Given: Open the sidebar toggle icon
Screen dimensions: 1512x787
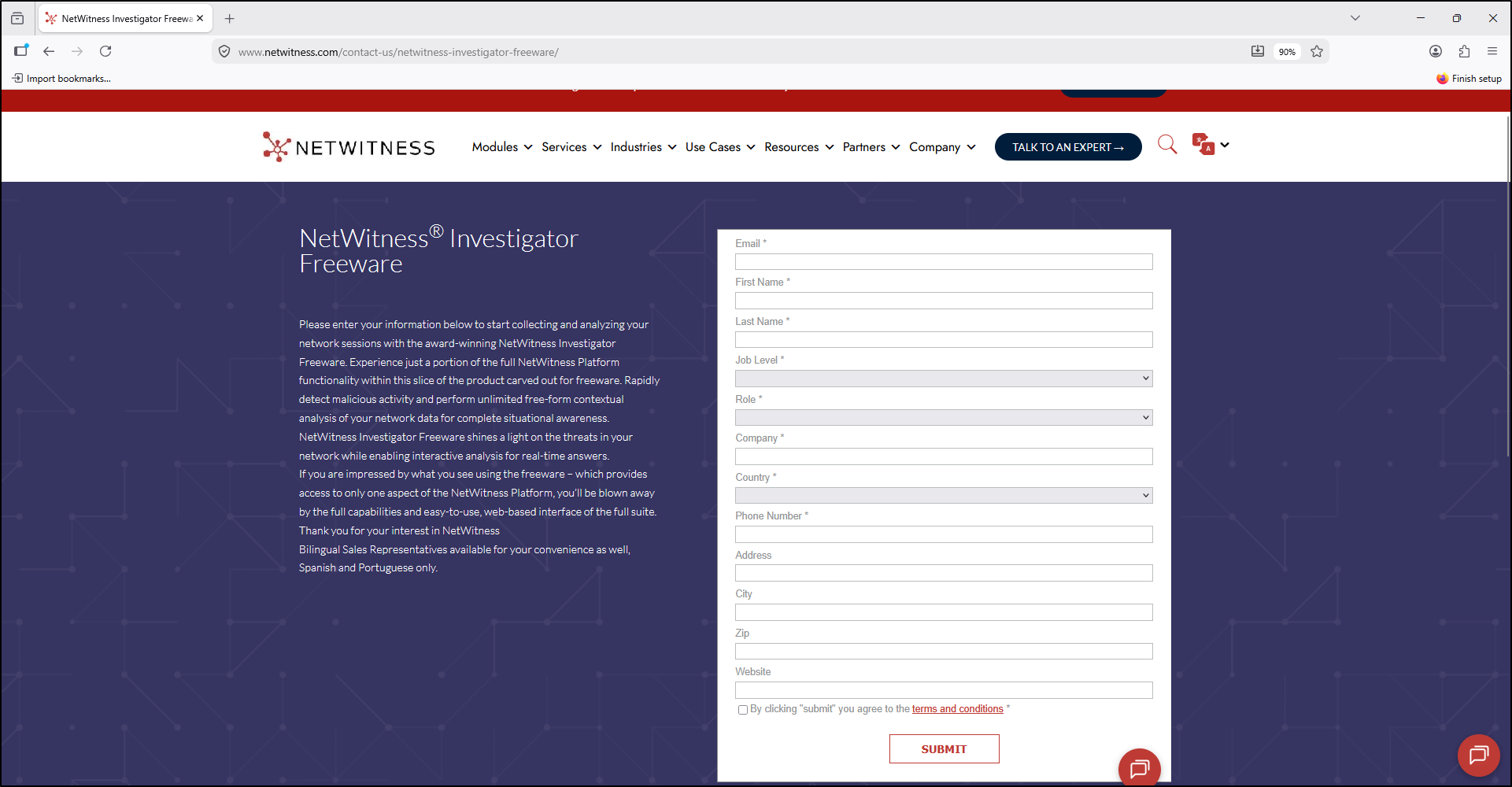Looking at the screenshot, I should tap(21, 51).
